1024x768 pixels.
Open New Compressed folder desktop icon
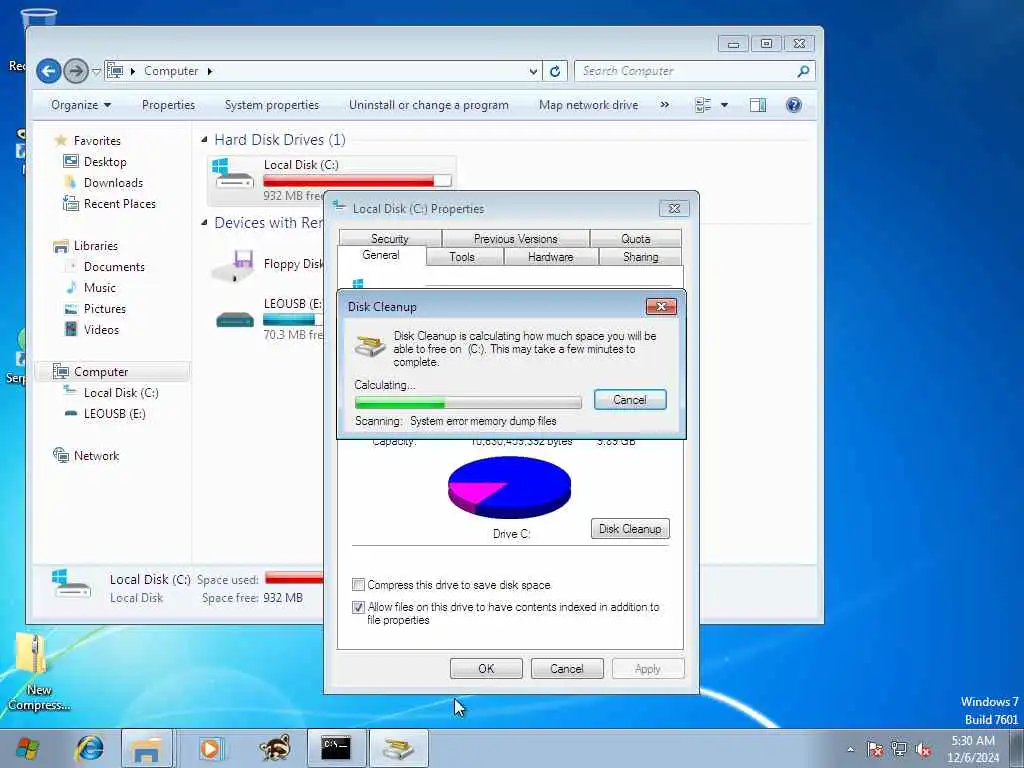click(38, 673)
